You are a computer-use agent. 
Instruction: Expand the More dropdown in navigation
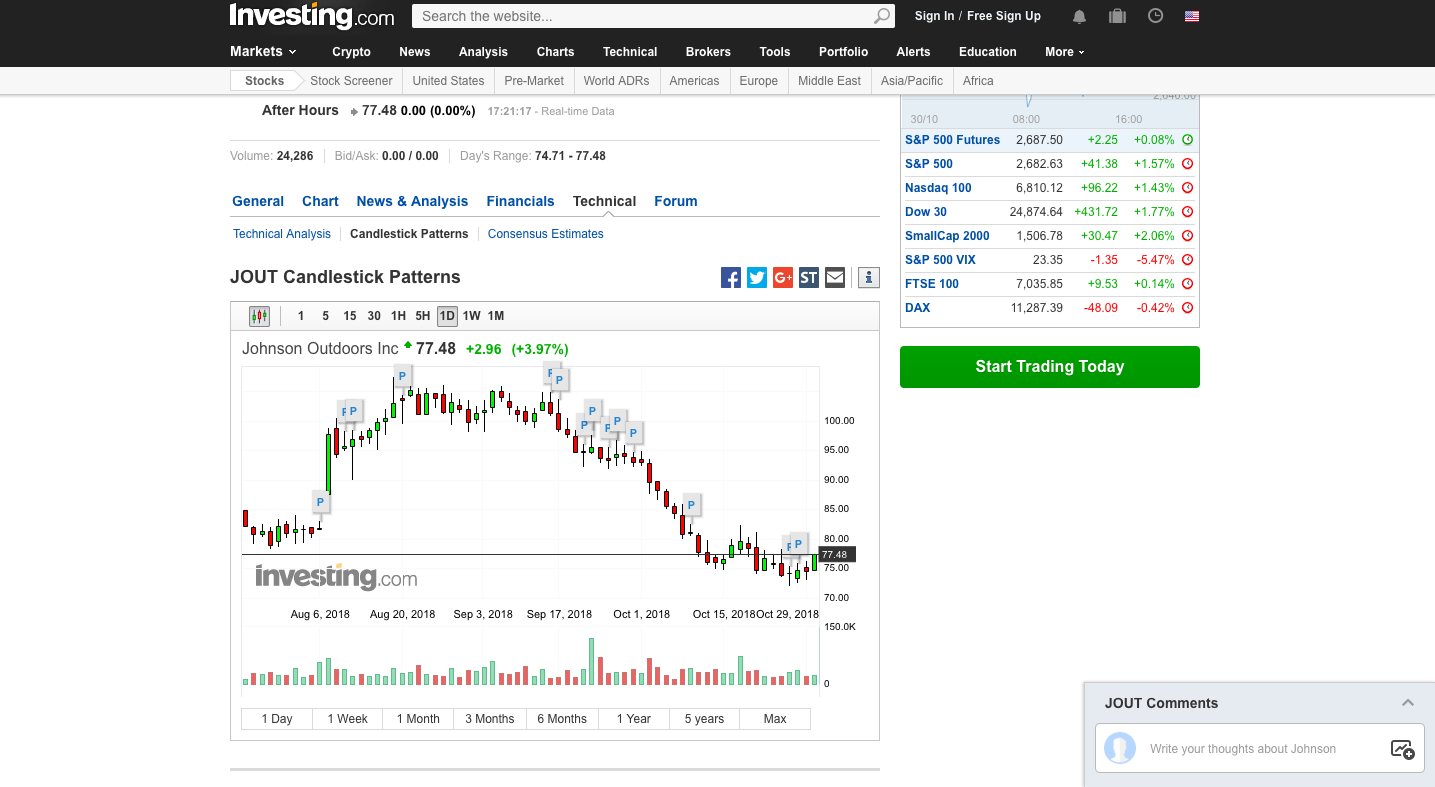point(1065,52)
